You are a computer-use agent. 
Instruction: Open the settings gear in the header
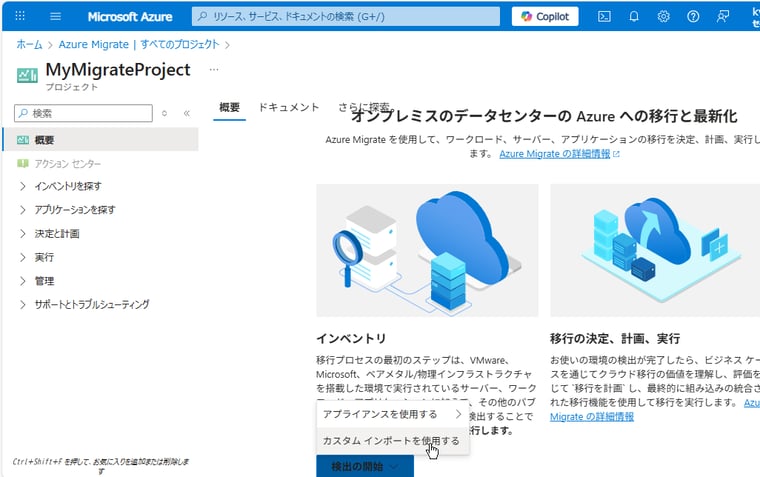663,16
